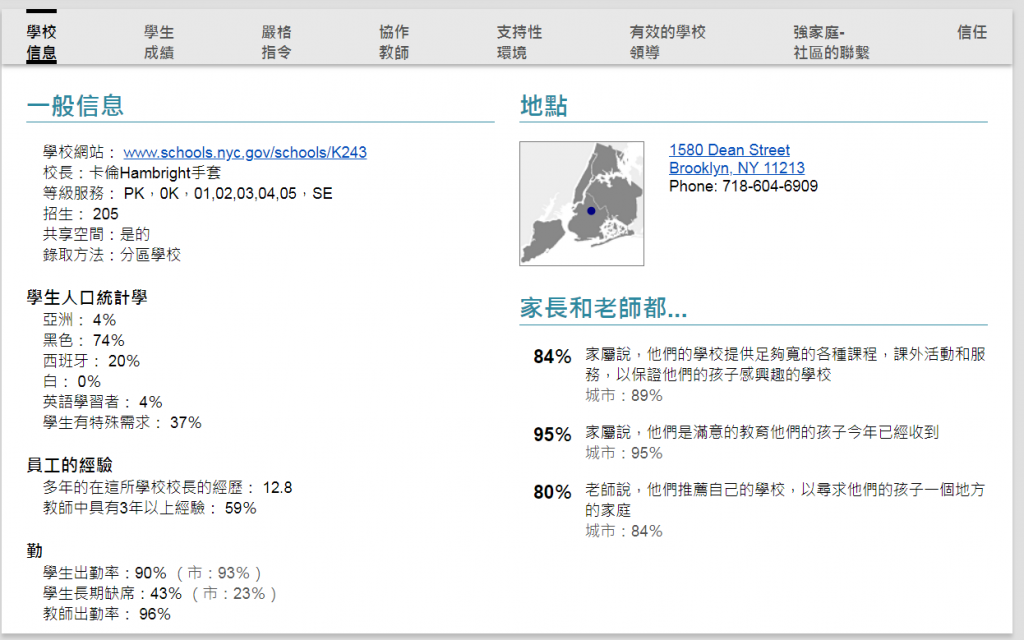Viewport: 1024px width, 640px height.
Task: Click the 學生出勤率:90% attendance line
Action: 152,573
